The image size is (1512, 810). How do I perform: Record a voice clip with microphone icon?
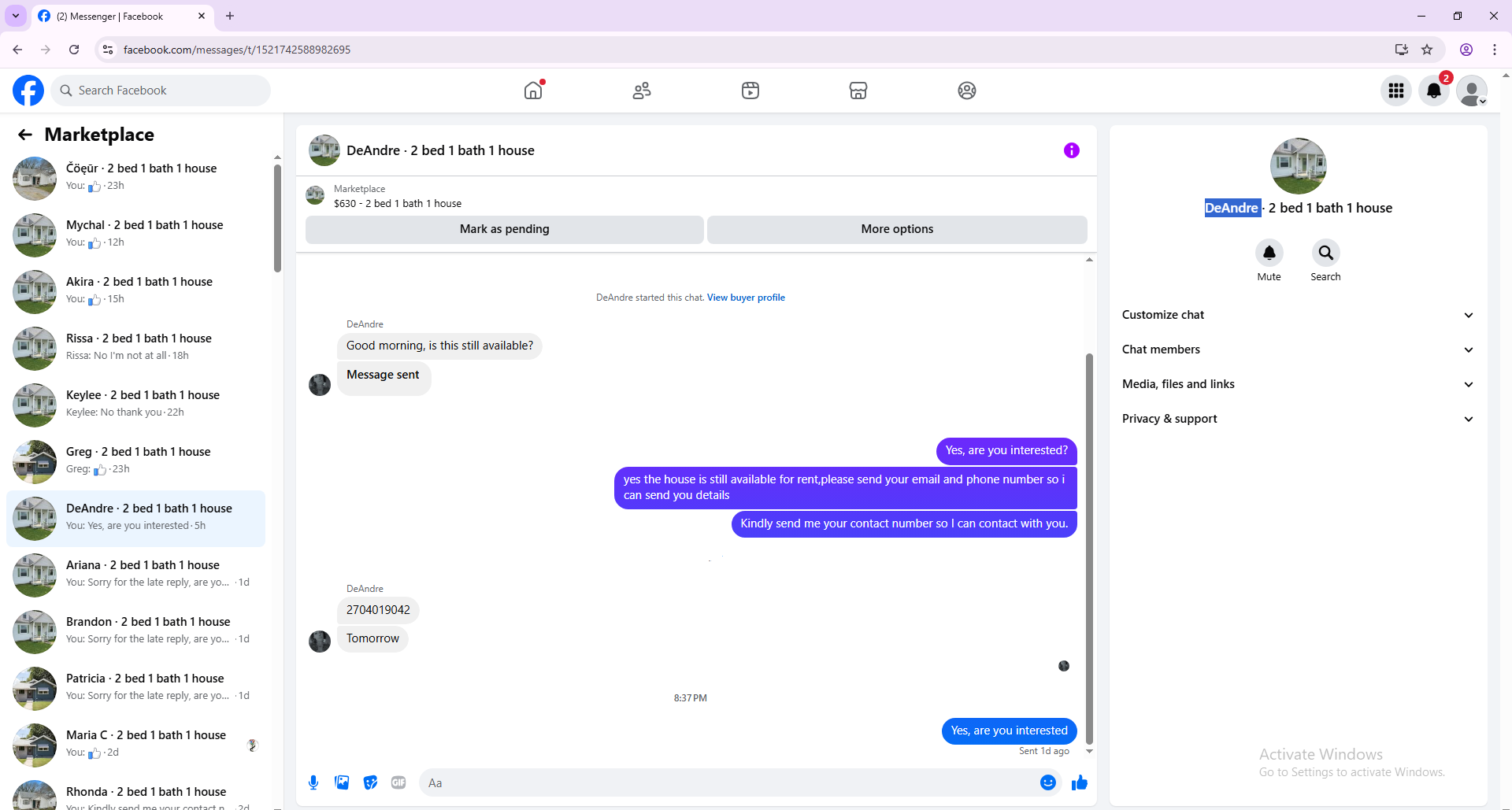pos(313,782)
